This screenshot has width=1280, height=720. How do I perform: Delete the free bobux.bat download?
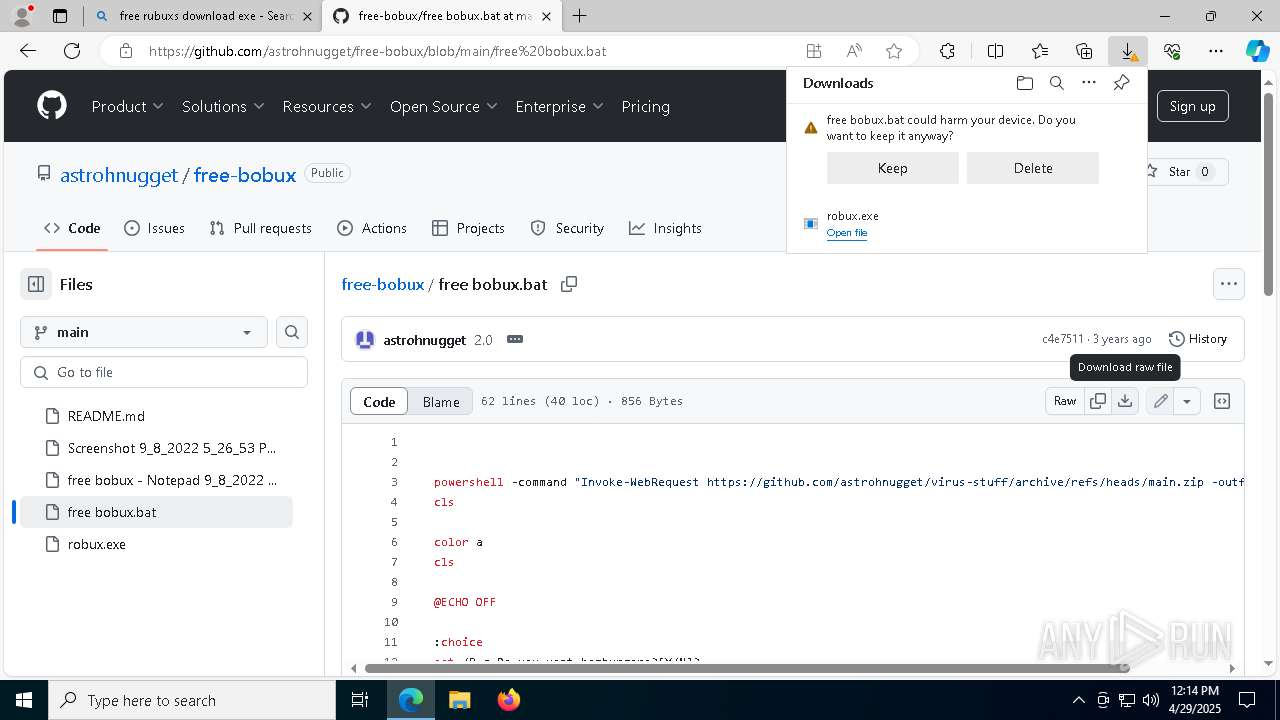[1033, 168]
